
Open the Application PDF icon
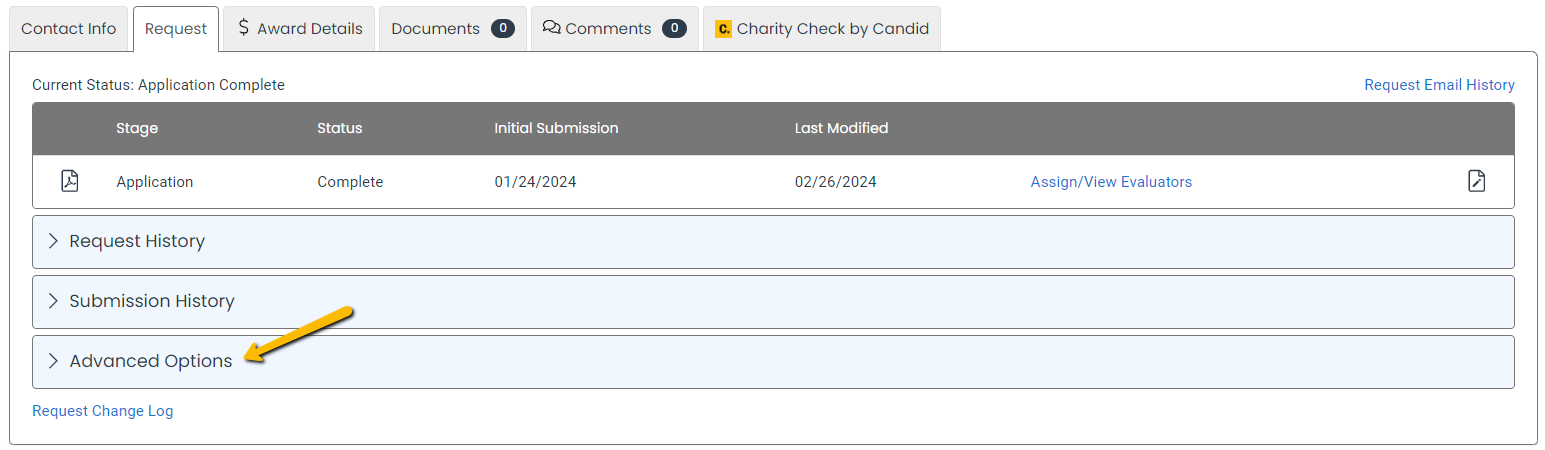(70, 181)
